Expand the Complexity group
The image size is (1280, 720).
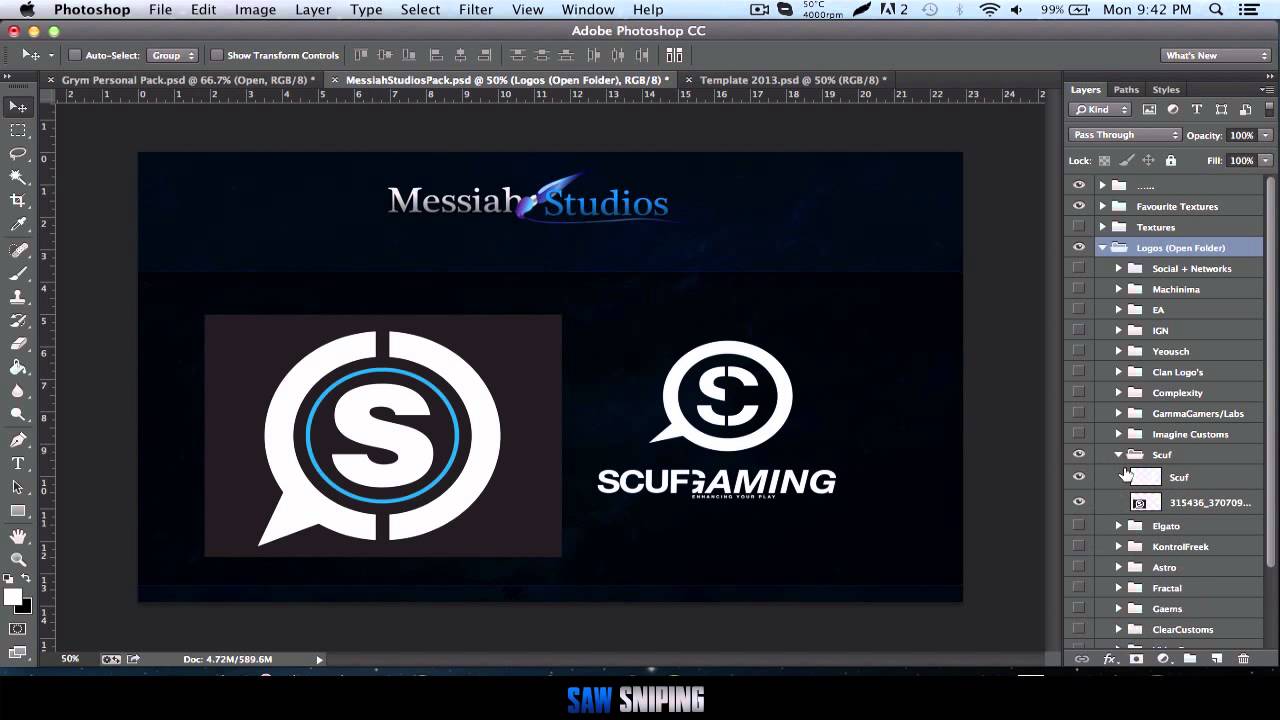click(1119, 393)
